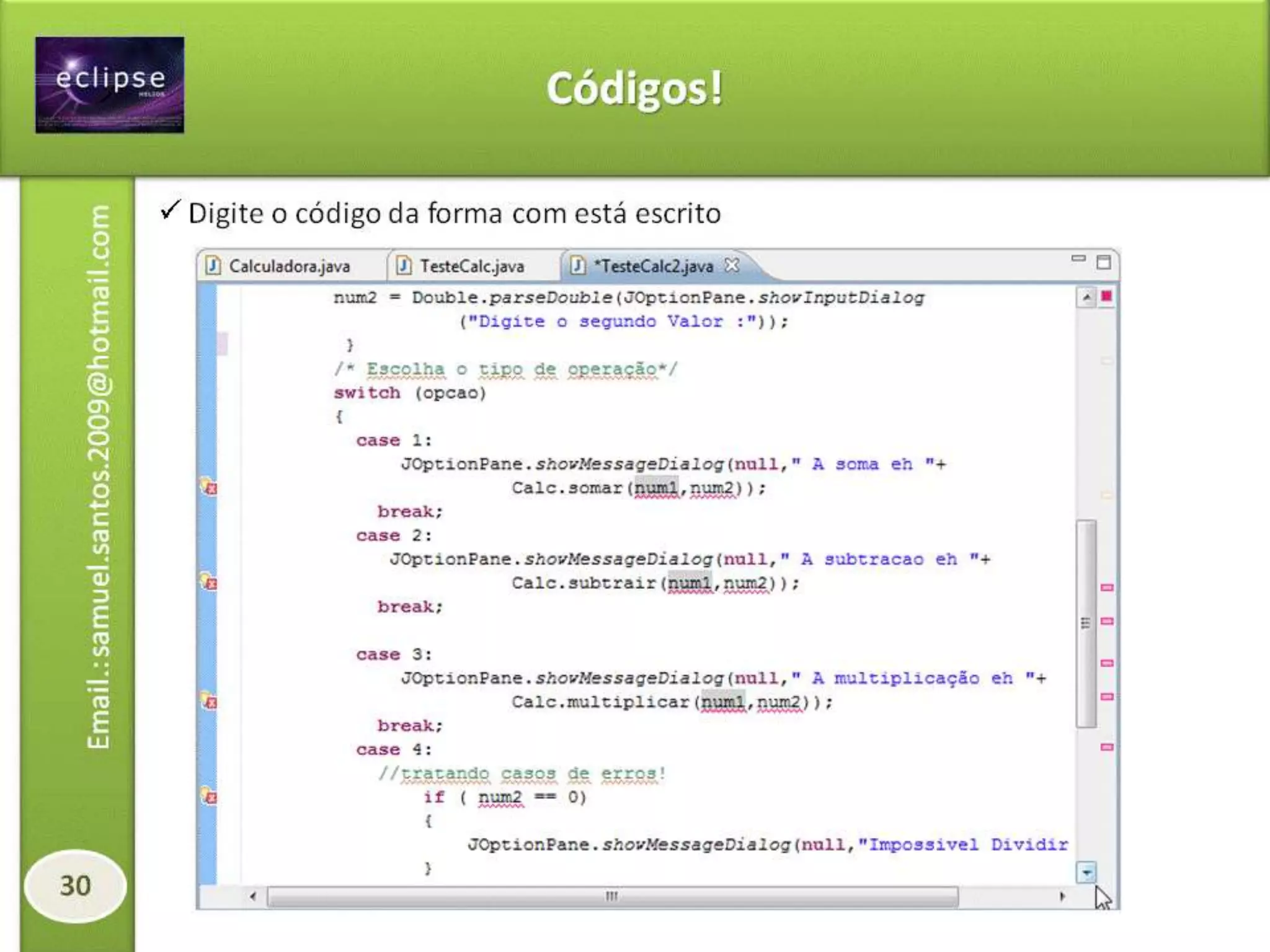Click the Java file icon on Calculadora.java tab

click(x=213, y=266)
